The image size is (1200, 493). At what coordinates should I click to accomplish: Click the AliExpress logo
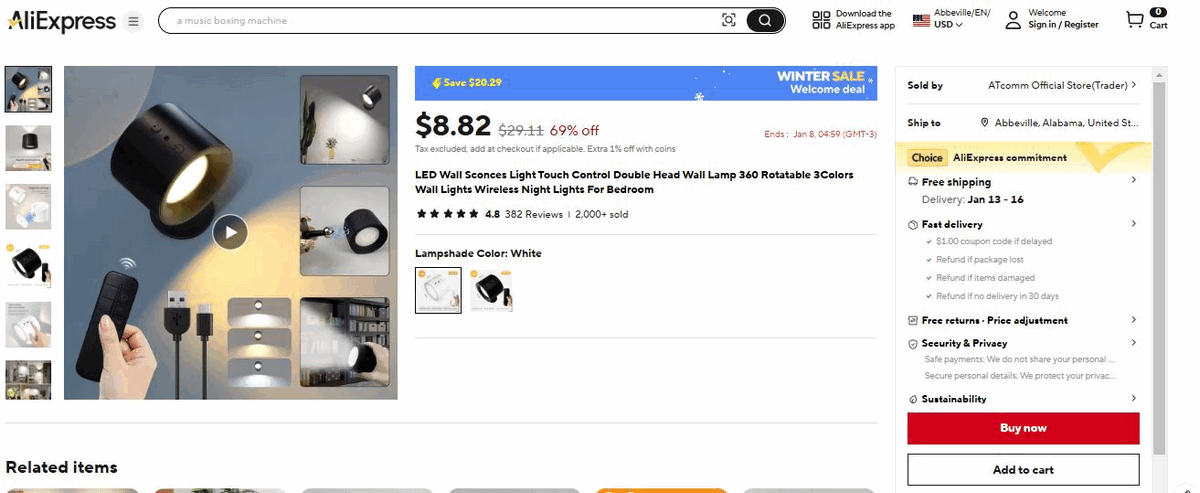click(61, 20)
